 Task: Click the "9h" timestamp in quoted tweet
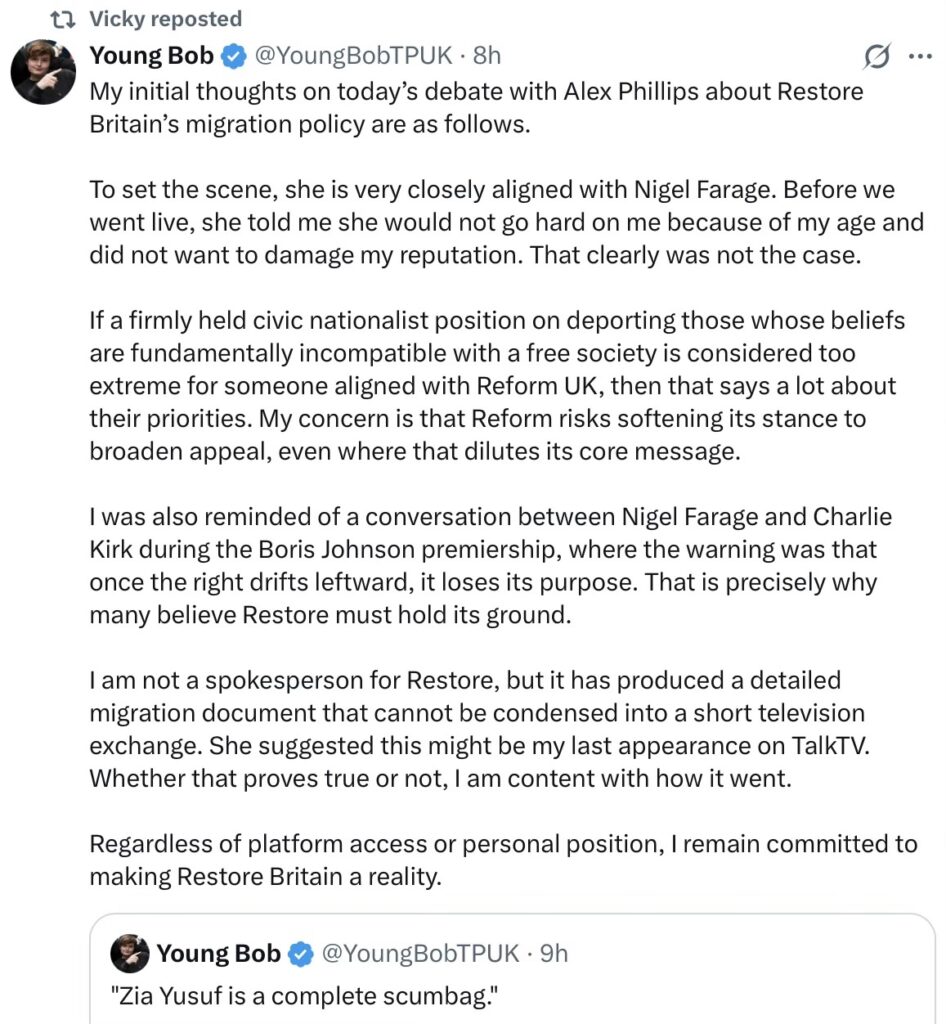point(554,954)
